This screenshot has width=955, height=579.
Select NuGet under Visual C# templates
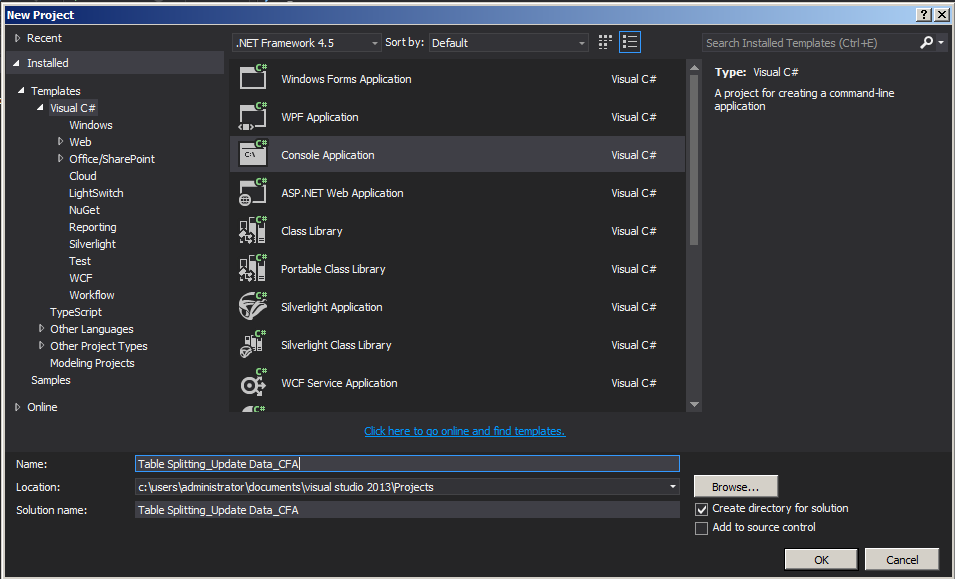pos(84,210)
